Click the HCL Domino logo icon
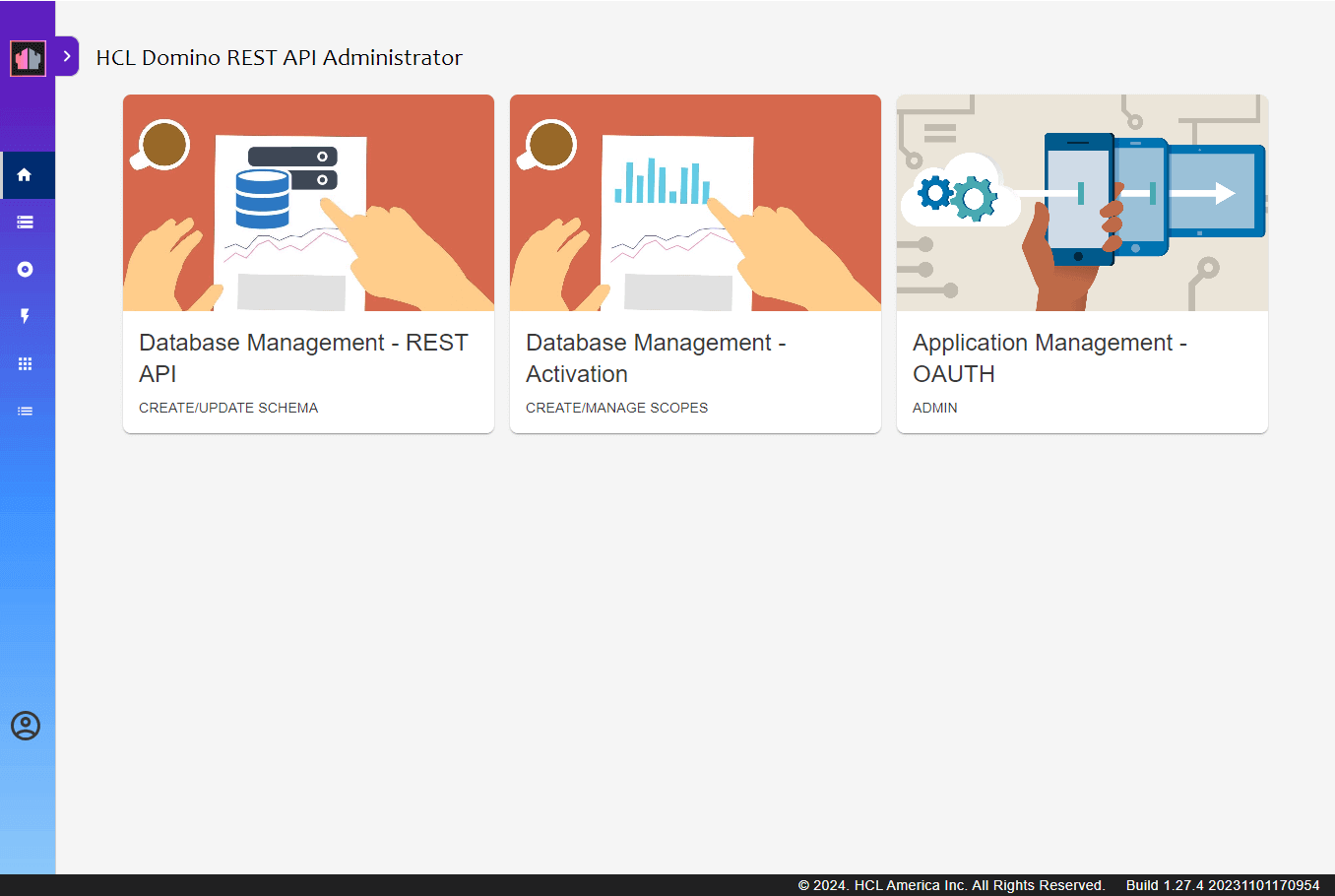Image resolution: width=1335 pixels, height=896 pixels. 28,58
